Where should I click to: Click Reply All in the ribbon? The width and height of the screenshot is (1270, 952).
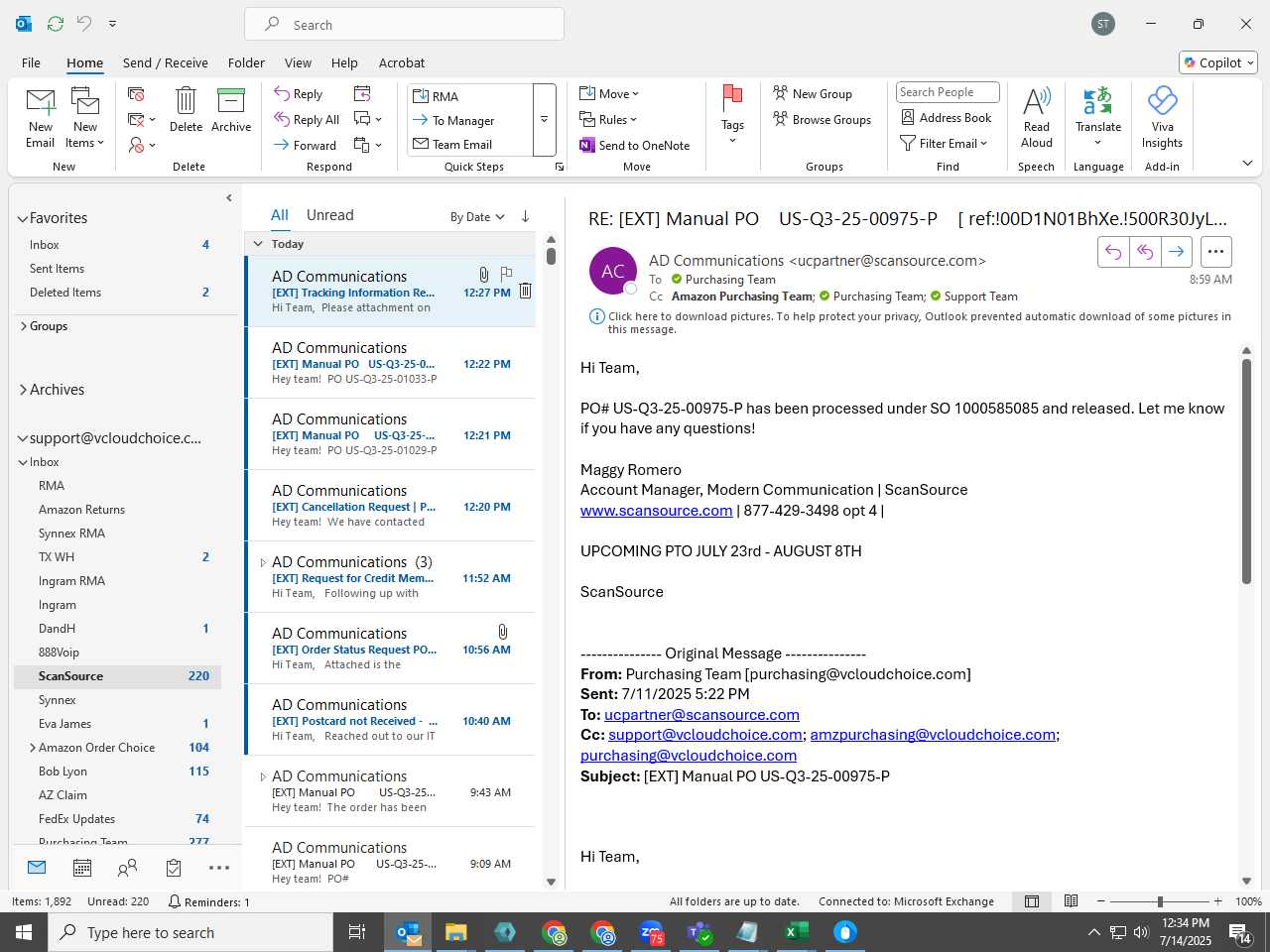coord(307,119)
